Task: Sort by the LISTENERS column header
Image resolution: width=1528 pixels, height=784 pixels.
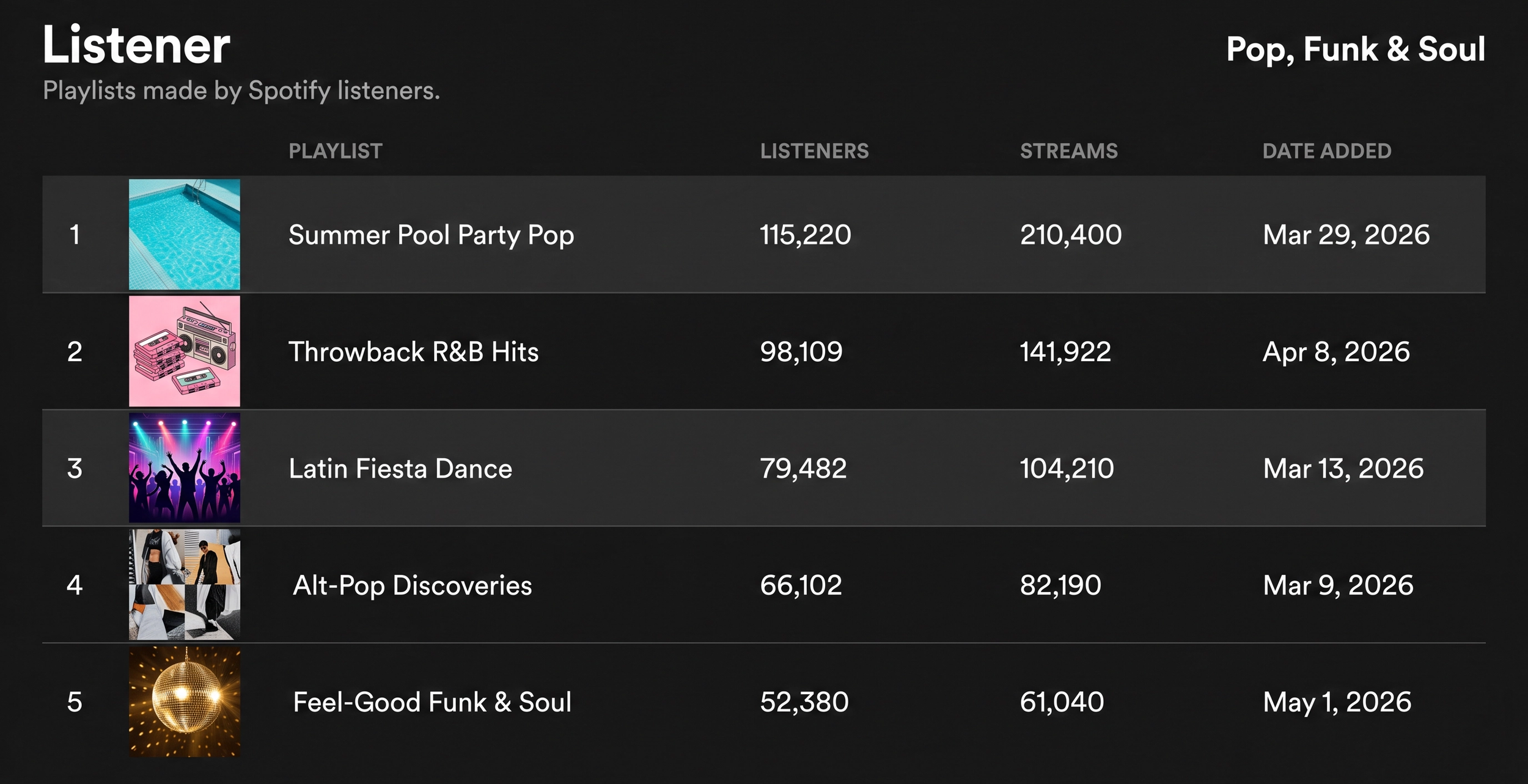Action: (x=814, y=151)
